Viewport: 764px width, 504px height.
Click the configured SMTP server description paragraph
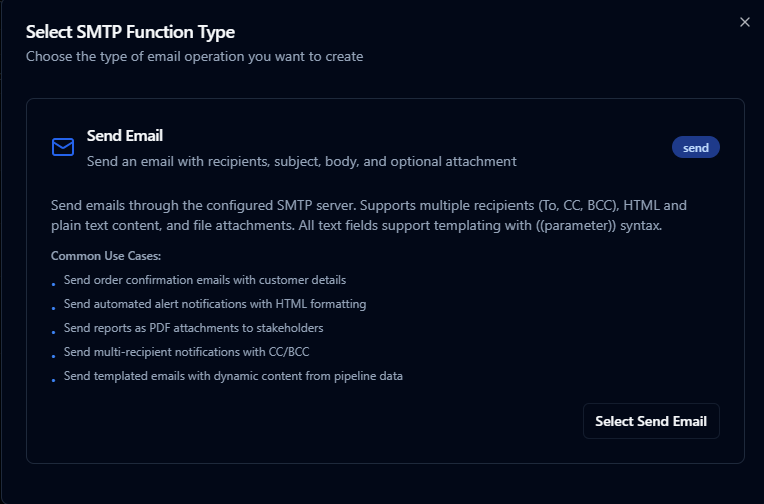(x=369, y=215)
